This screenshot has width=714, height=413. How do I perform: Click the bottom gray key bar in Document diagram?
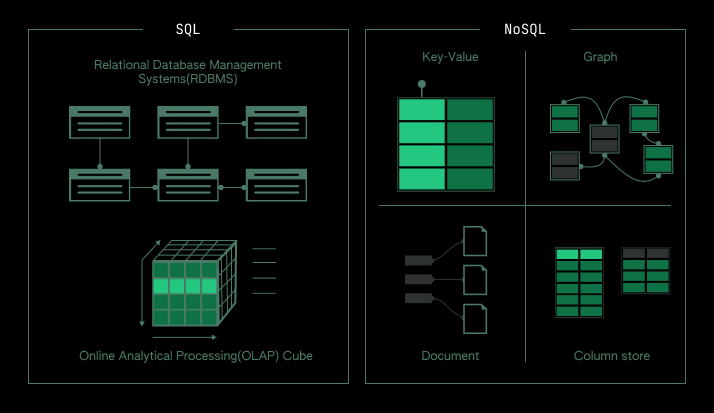pos(419,298)
